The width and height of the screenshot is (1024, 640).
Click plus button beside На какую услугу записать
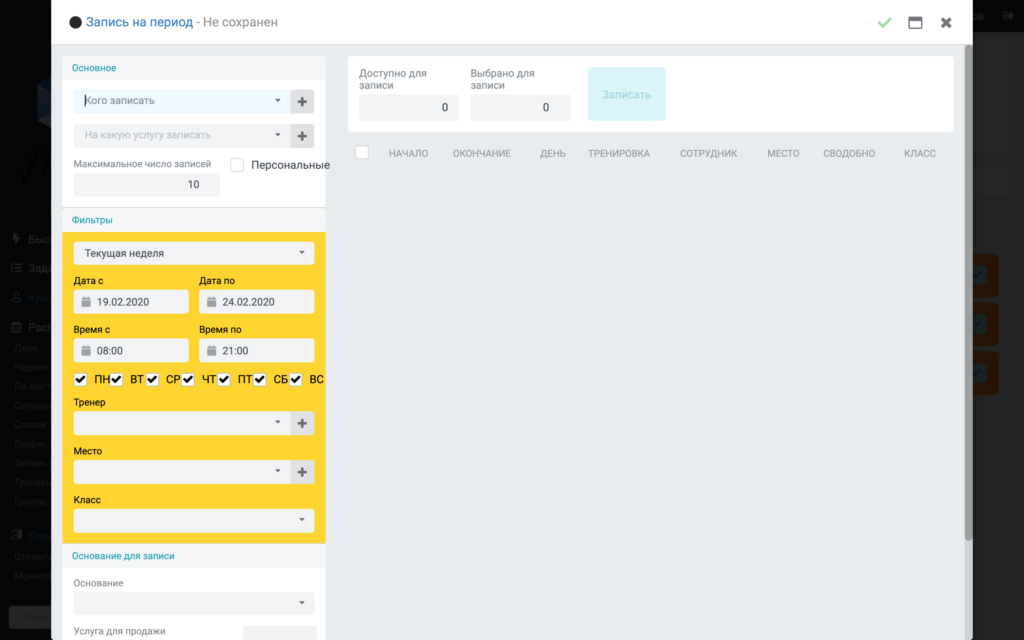point(302,136)
